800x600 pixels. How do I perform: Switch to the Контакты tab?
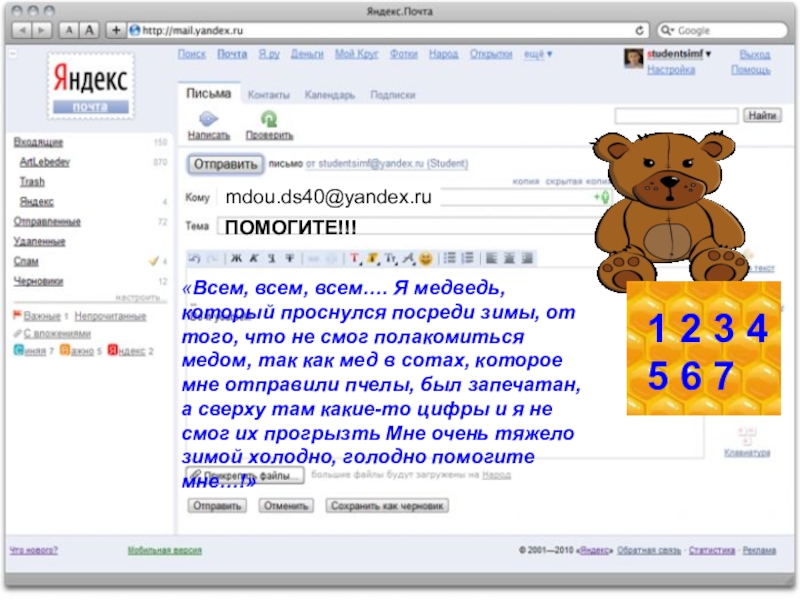tap(269, 95)
